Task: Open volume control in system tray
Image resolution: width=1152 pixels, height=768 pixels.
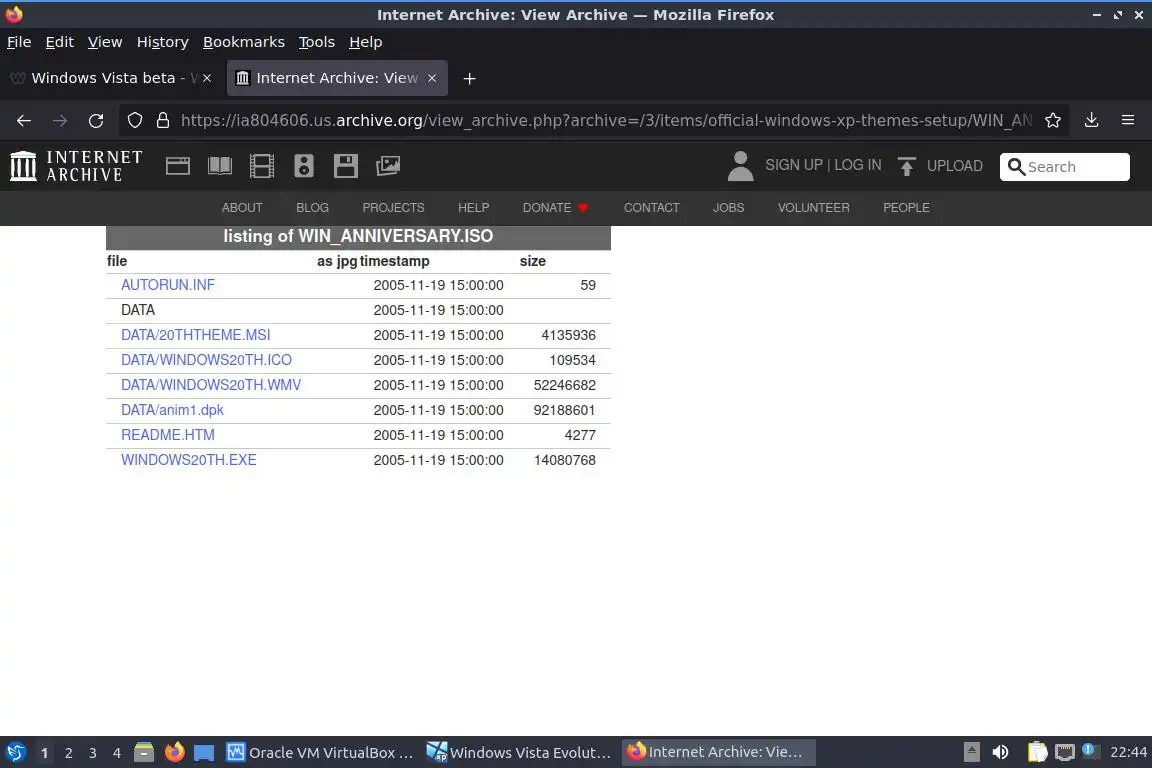Action: click(x=1000, y=752)
